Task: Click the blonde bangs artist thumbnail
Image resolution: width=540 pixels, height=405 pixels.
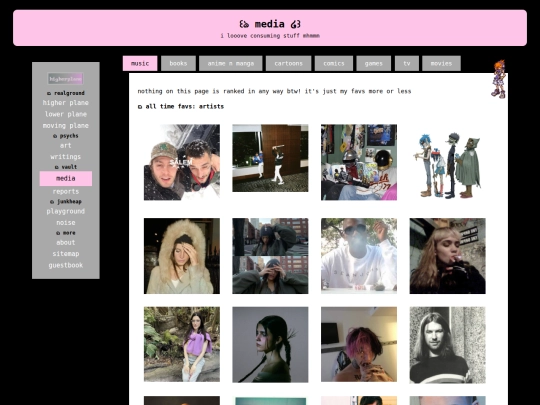Action: pyautogui.click(x=447, y=256)
